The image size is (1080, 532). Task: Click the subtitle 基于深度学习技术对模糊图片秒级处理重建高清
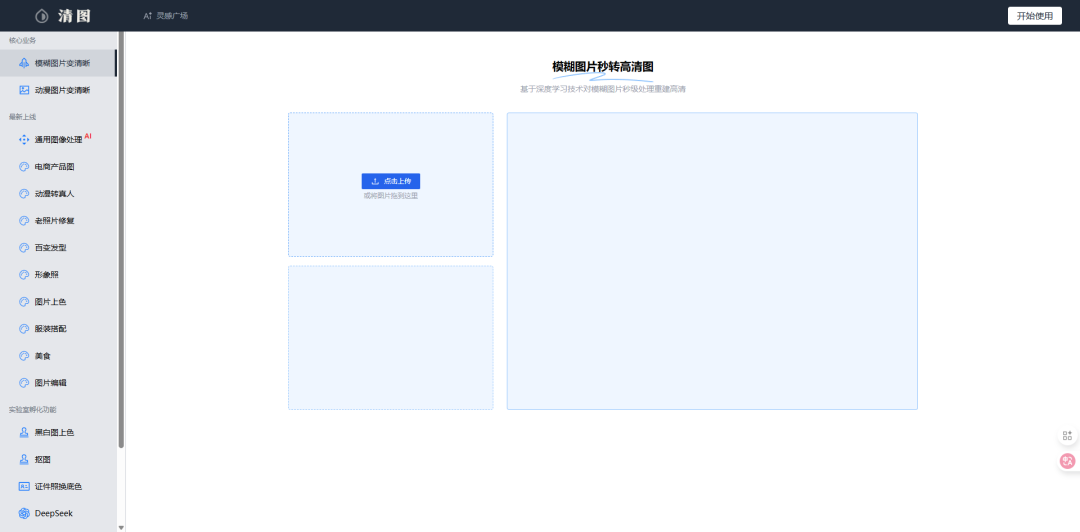point(603,89)
